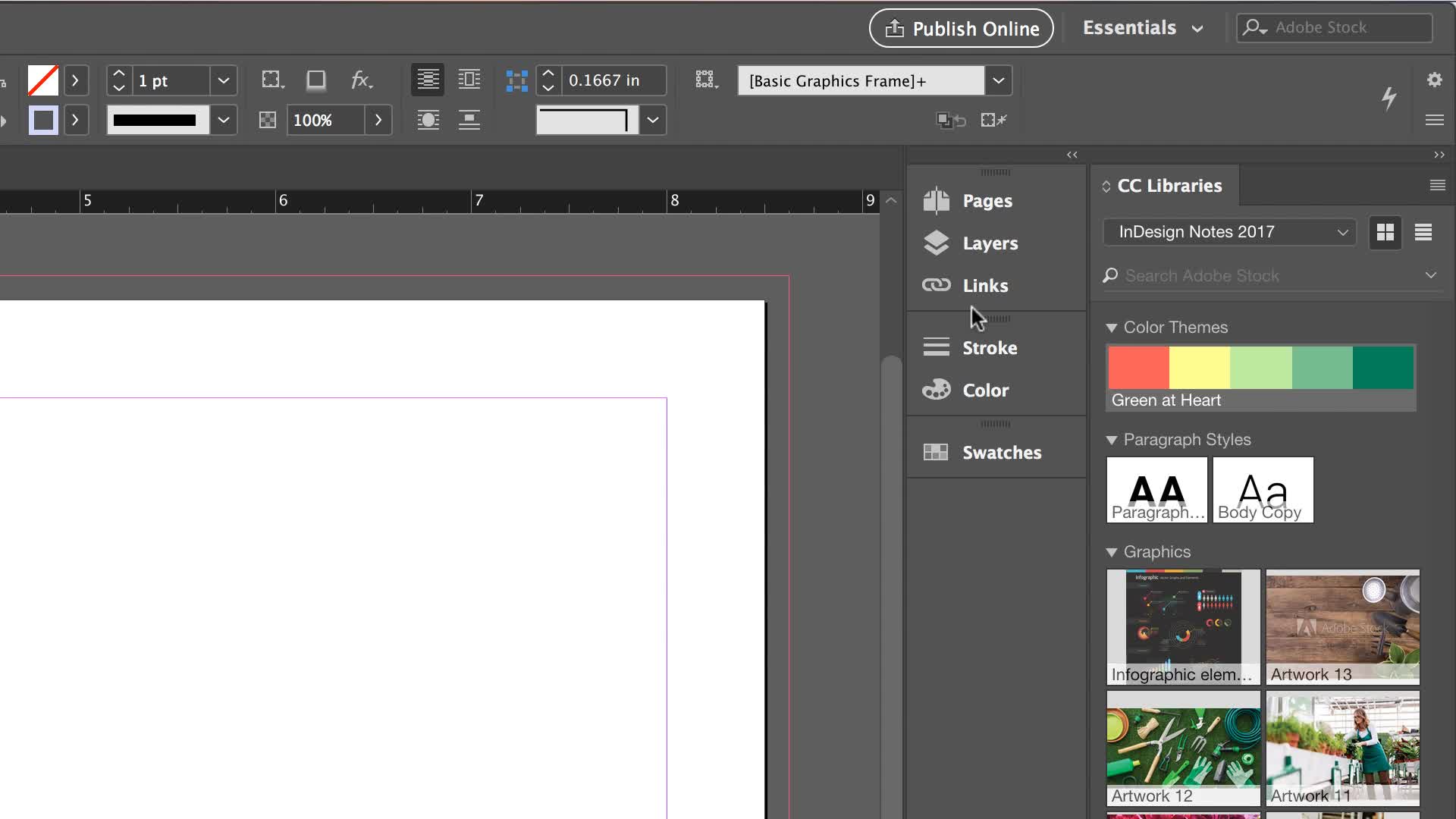Collapse the Paragraph Styles section
The image size is (1456, 819).
point(1112,440)
